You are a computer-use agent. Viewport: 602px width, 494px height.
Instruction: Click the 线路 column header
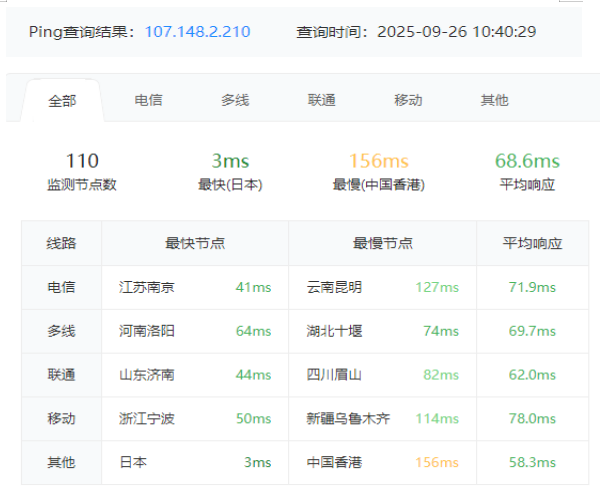[x=61, y=243]
